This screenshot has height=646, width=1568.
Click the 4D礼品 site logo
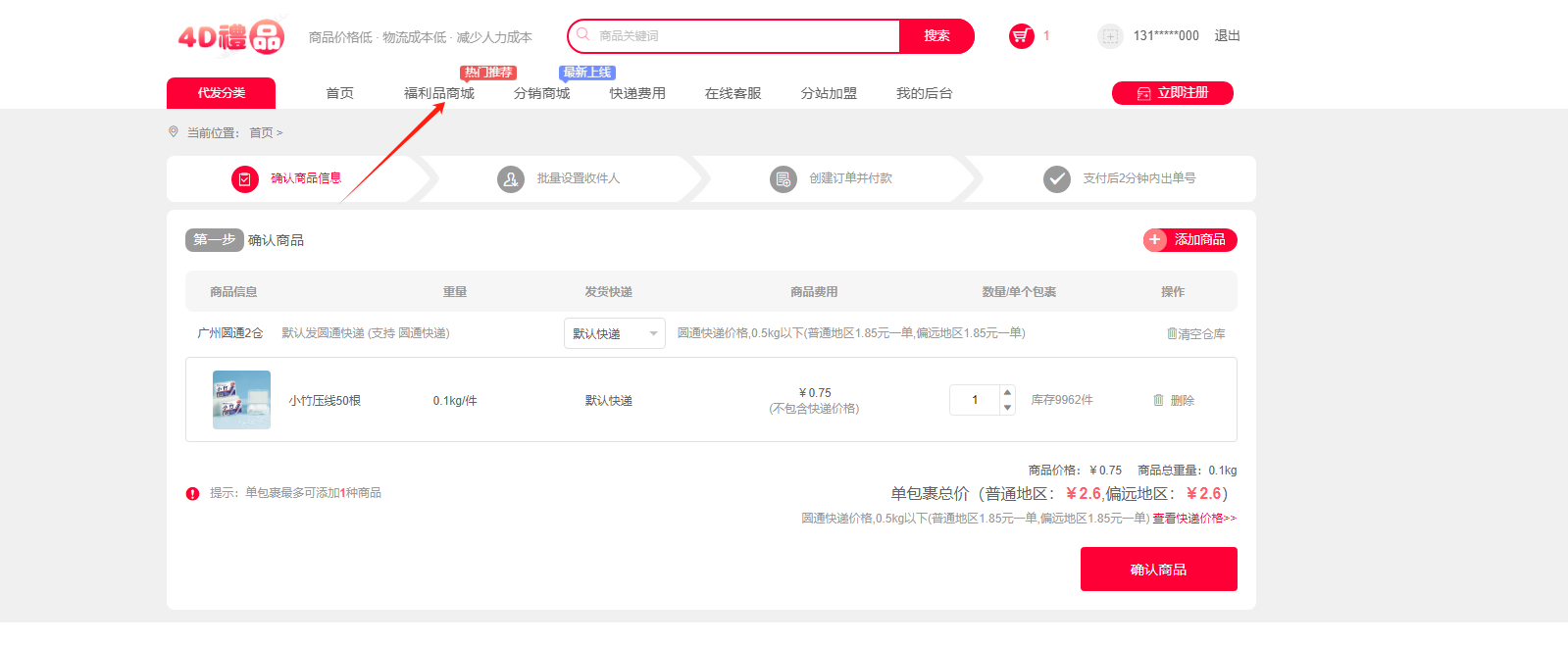(x=231, y=37)
